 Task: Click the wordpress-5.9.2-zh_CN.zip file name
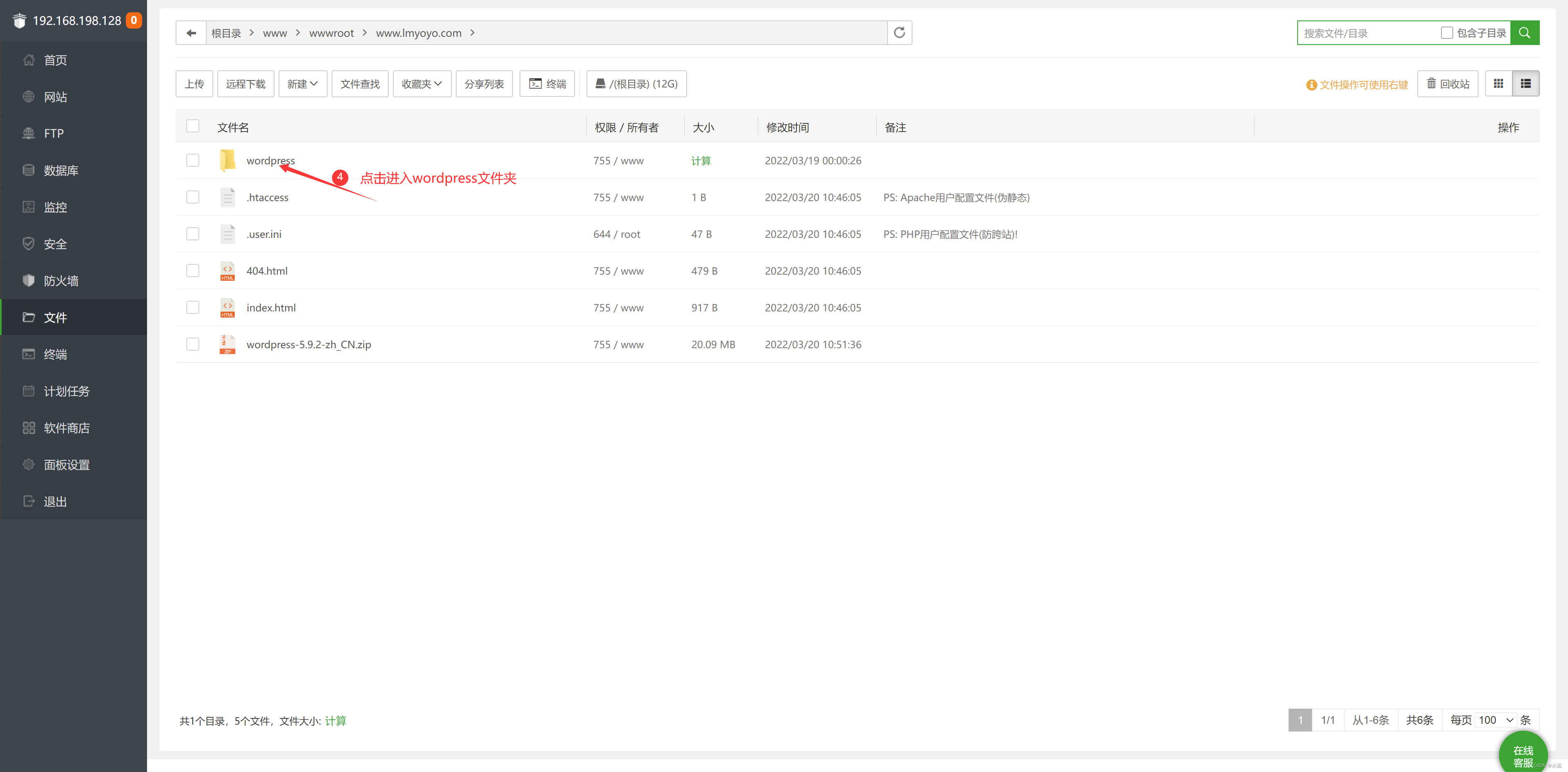click(309, 345)
